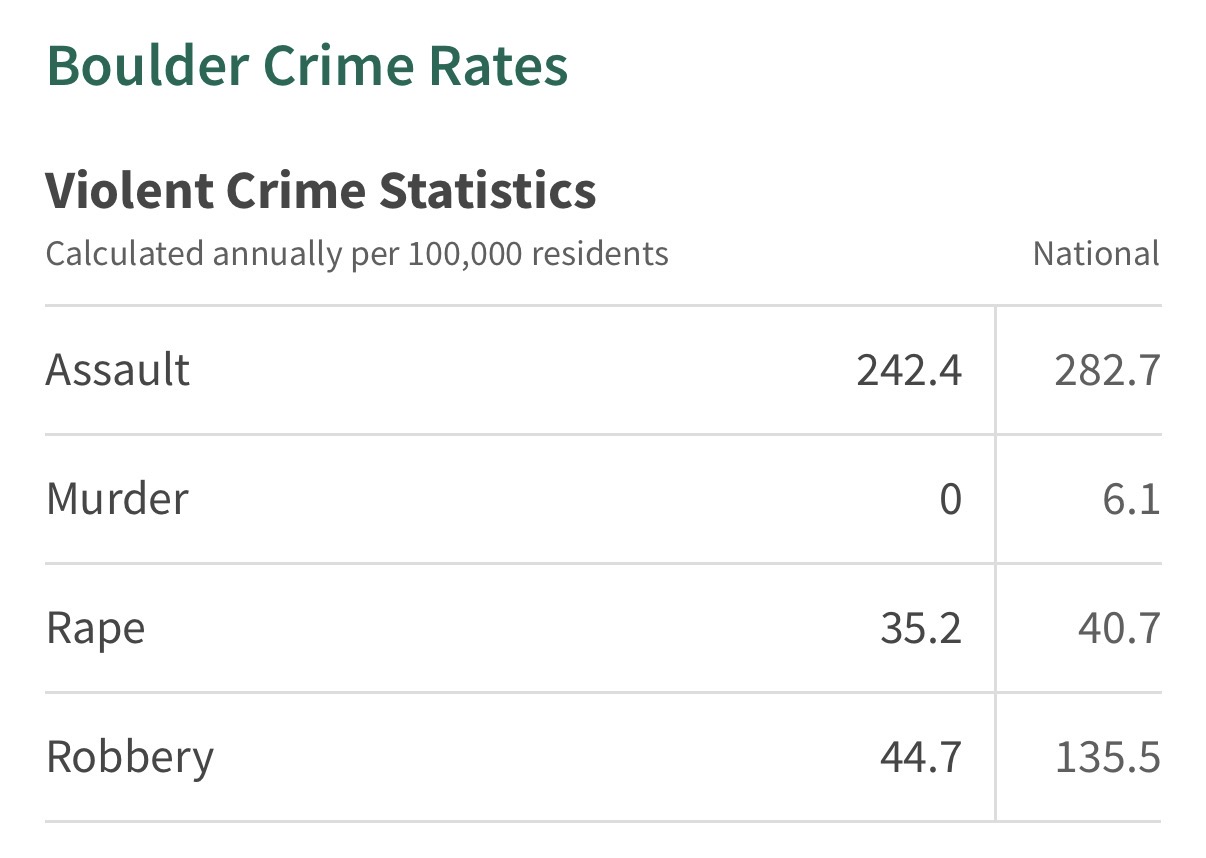Click the word Calculated in the subtitle
The image size is (1206, 858).
click(125, 254)
